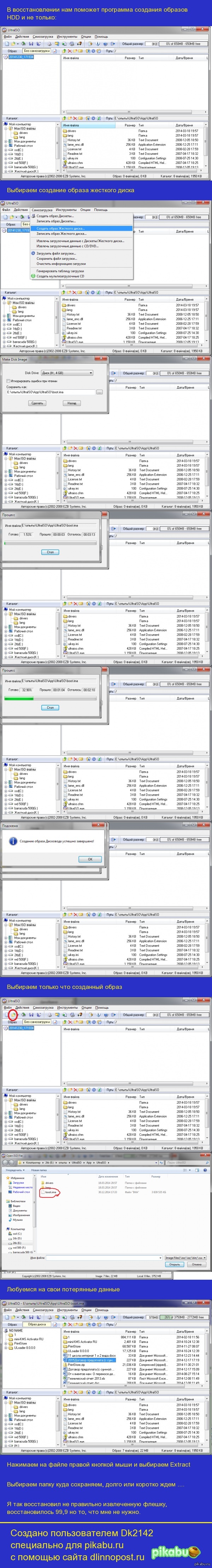212x1568 pixels.
Task: Expand Упорядочить dropdown in Open ISO dialog
Action: [14, 1170]
